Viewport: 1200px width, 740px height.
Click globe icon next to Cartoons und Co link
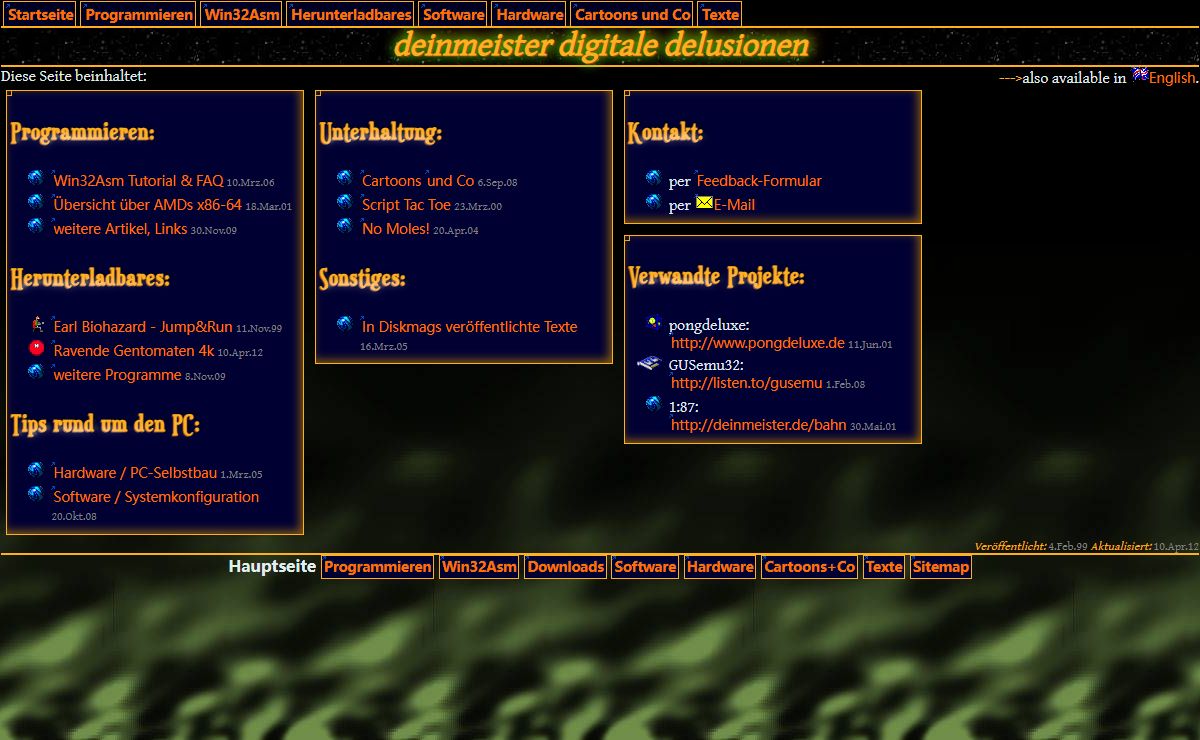click(345, 178)
